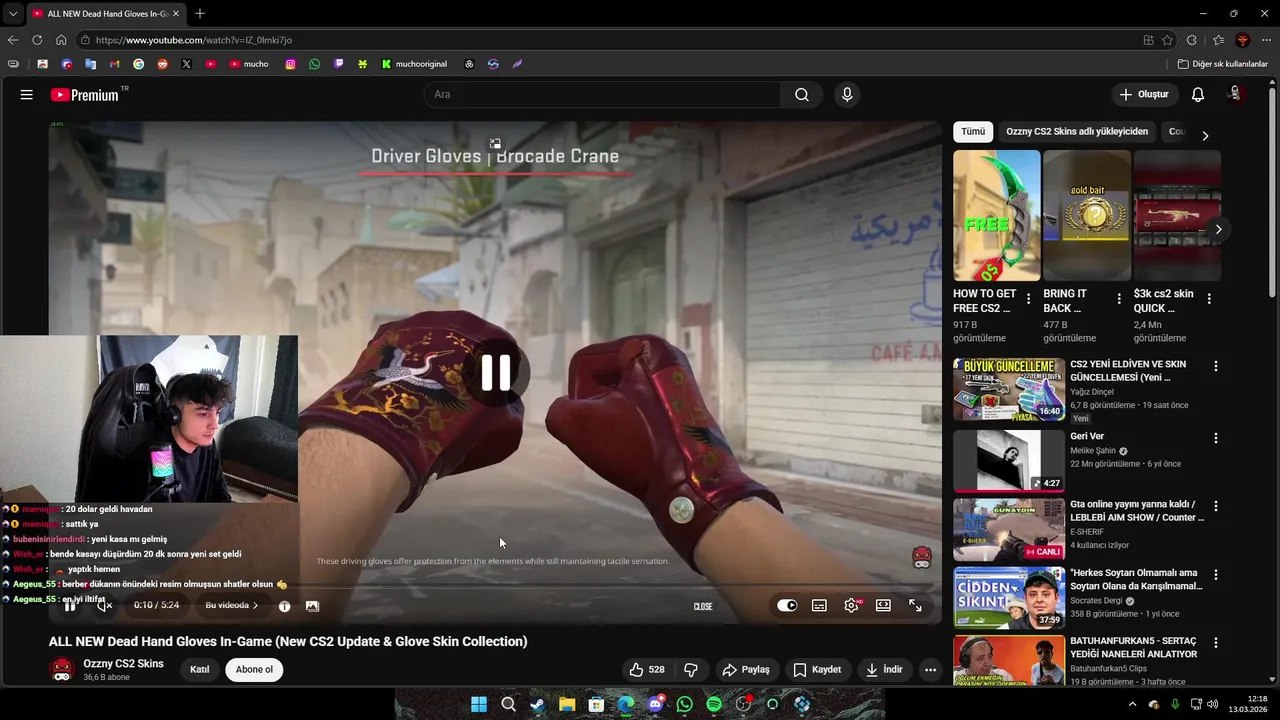Join the channel with Katıl
The width and height of the screenshot is (1280, 720).
click(200, 670)
